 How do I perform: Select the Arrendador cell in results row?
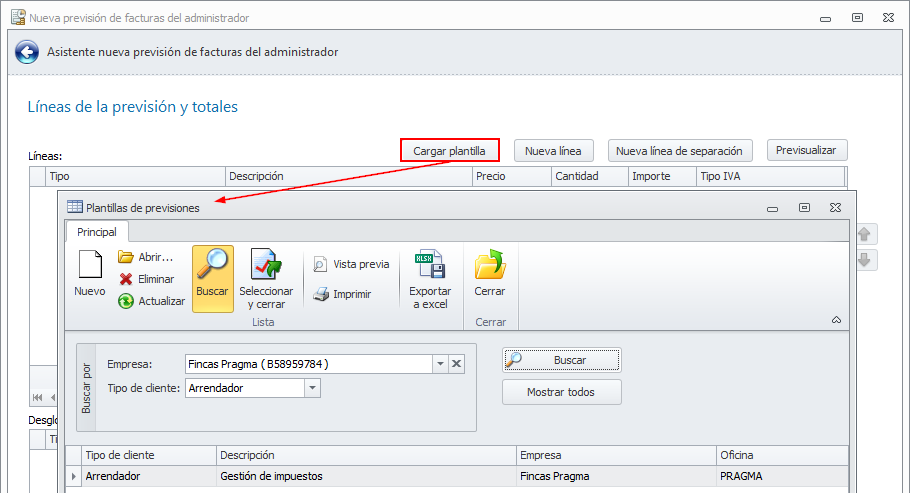[x=149, y=476]
